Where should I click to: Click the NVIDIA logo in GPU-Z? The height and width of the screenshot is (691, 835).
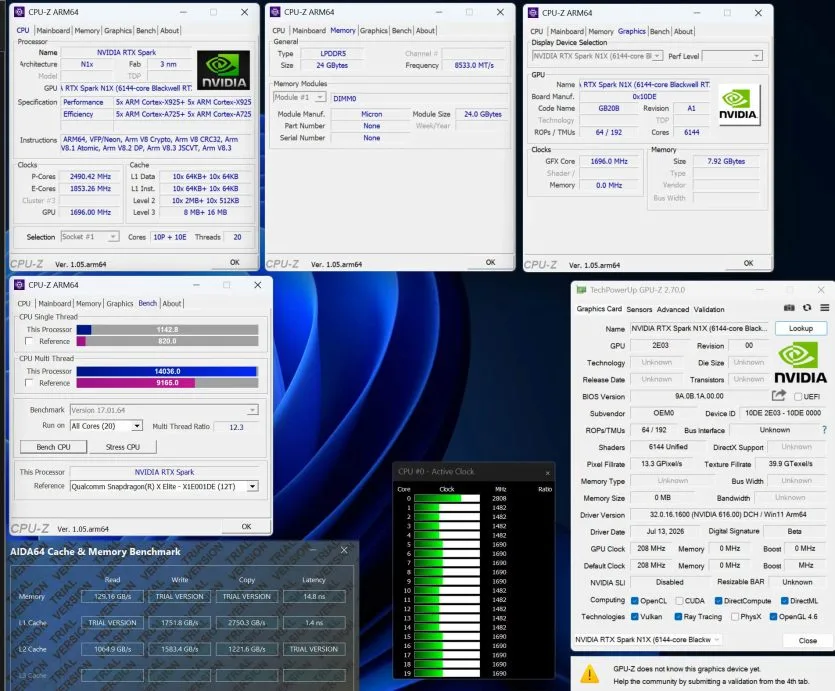pyautogui.click(x=800, y=363)
